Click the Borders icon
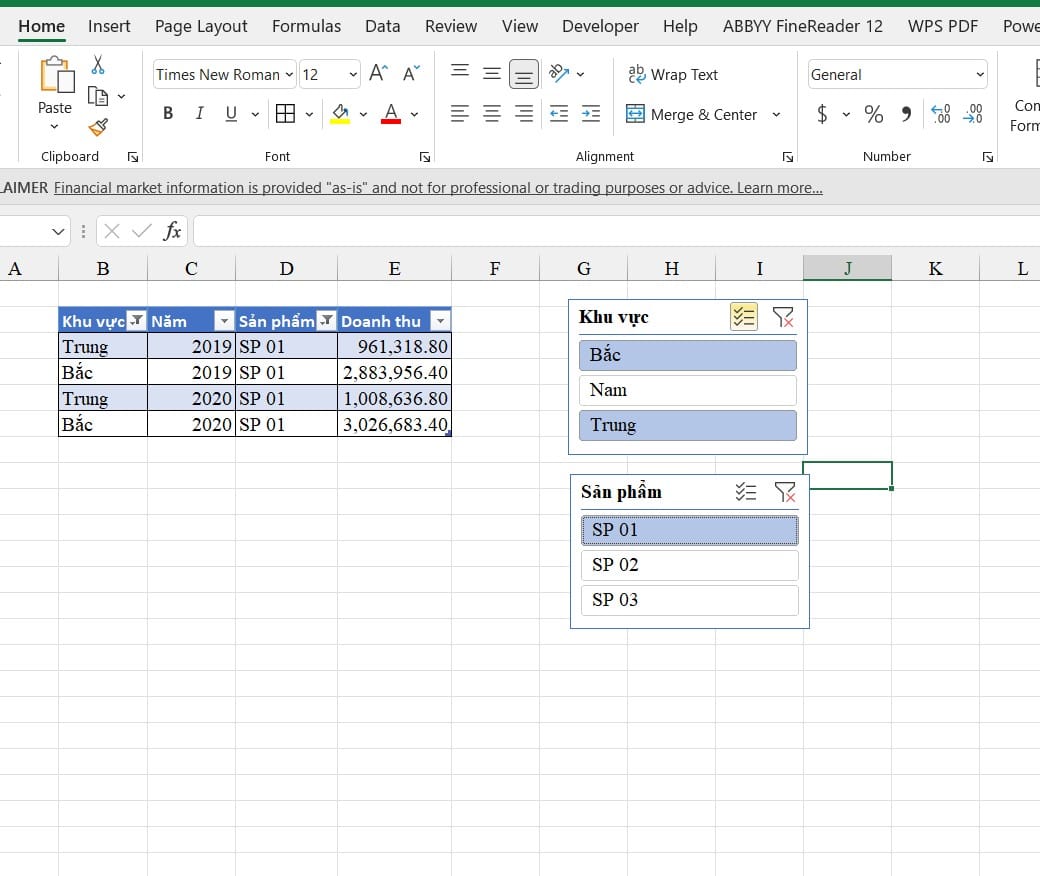This screenshot has height=876, width=1040. (x=285, y=113)
